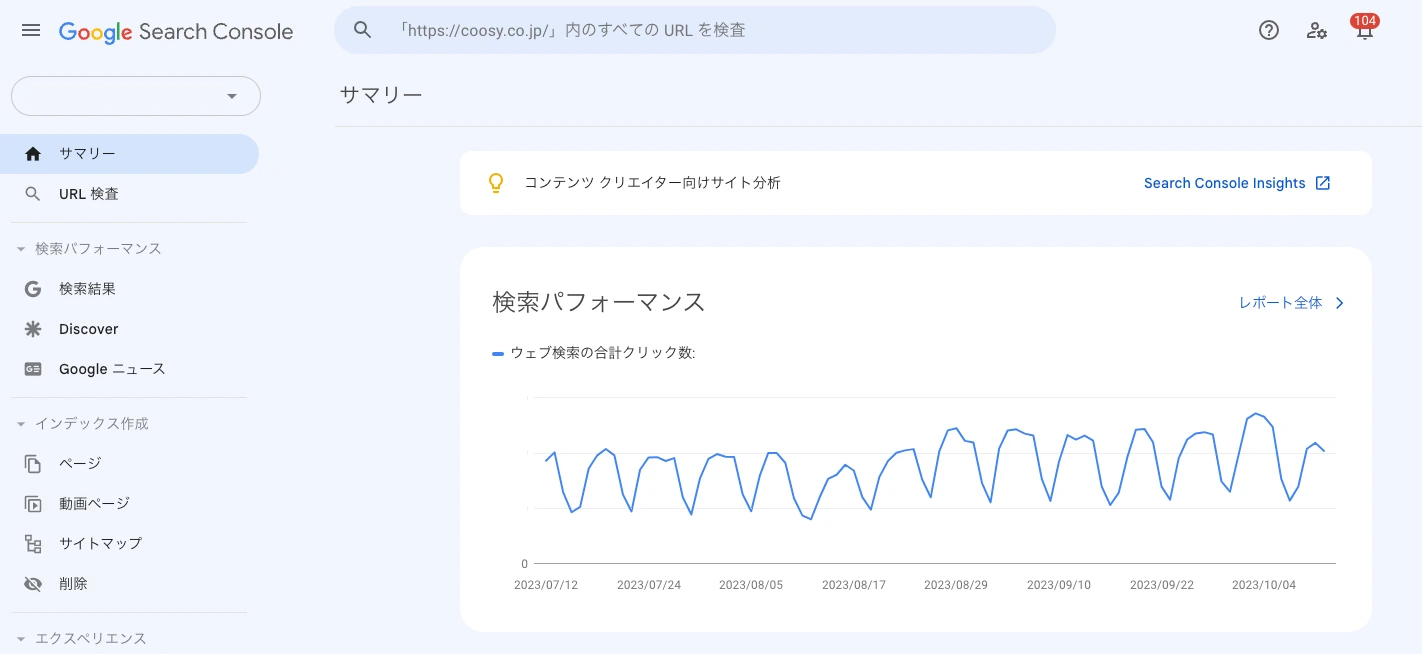Open notifications bell with 104 badge
Image resolution: width=1422 pixels, height=654 pixels.
(1364, 28)
